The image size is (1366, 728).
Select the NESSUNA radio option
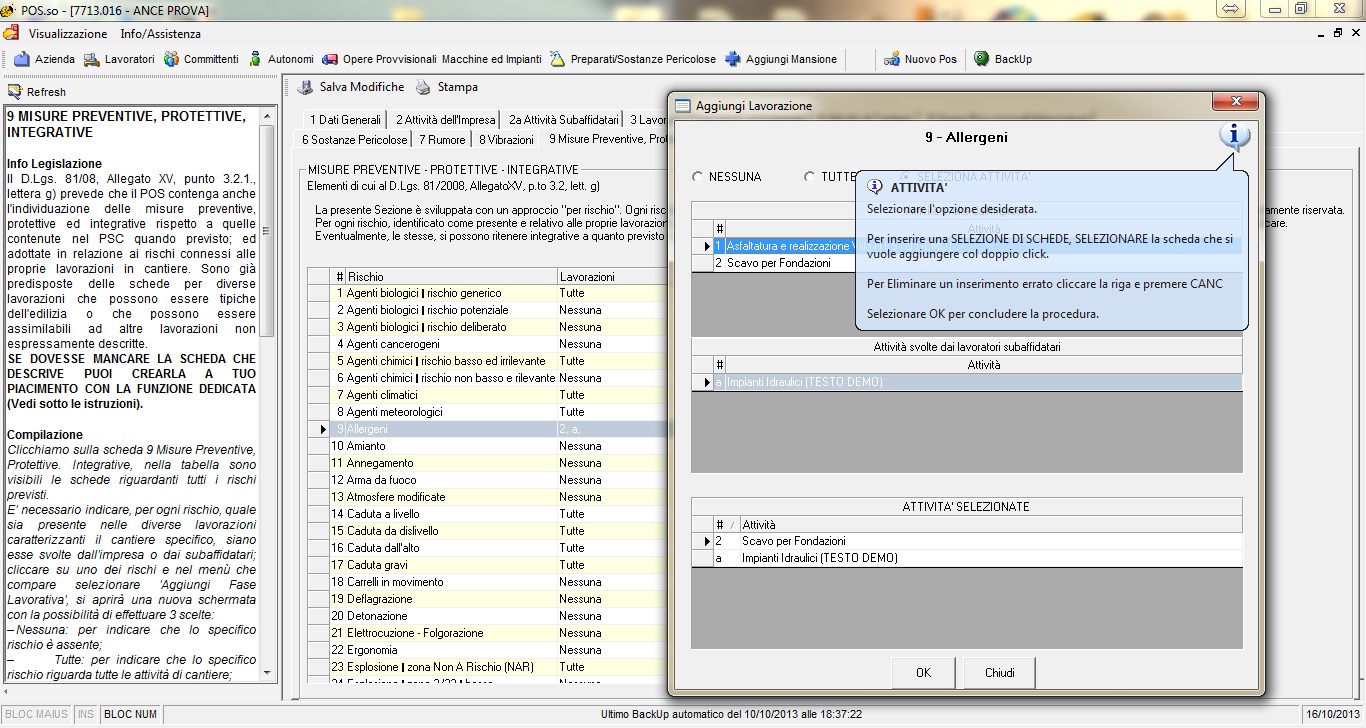click(698, 177)
